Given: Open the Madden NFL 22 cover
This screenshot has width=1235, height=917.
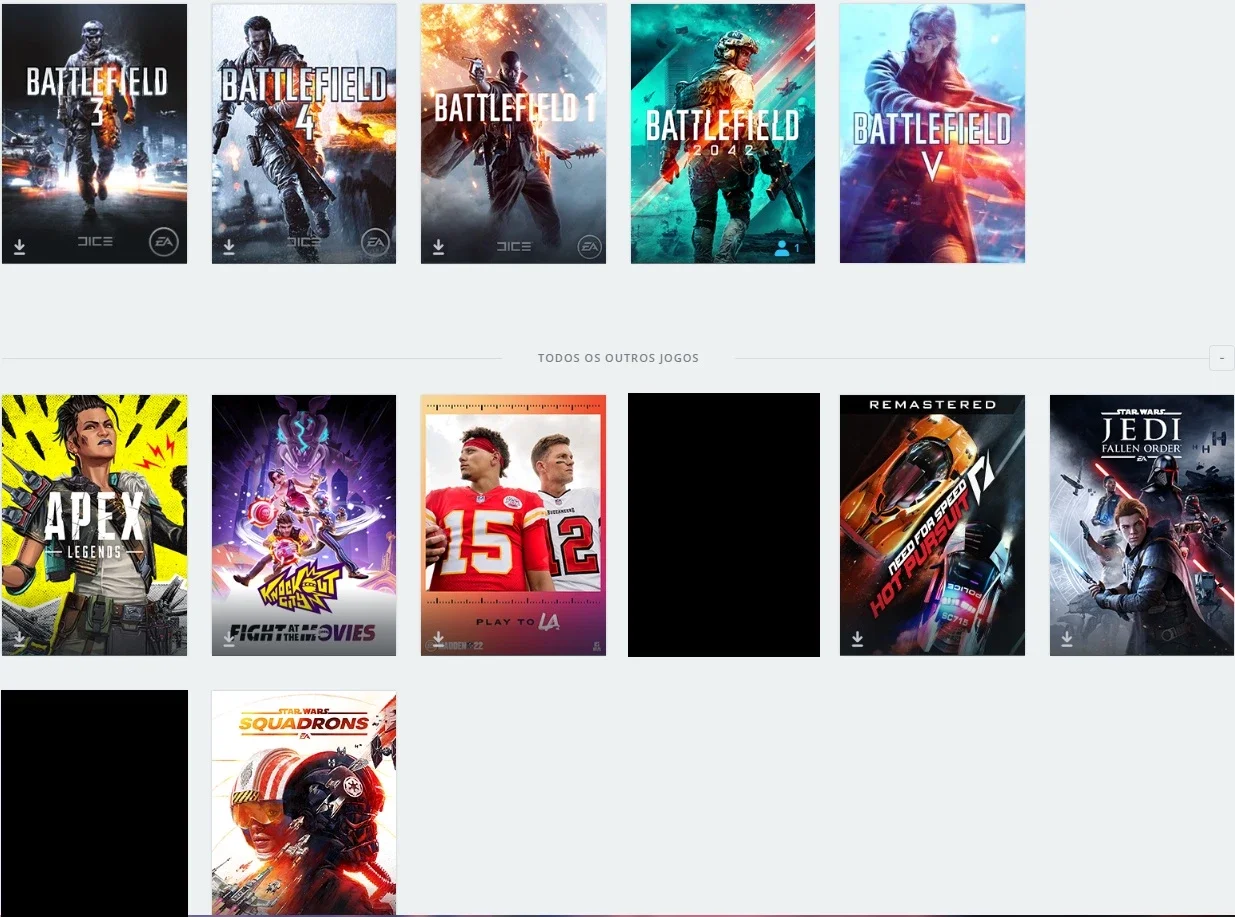Looking at the screenshot, I should tap(513, 525).
